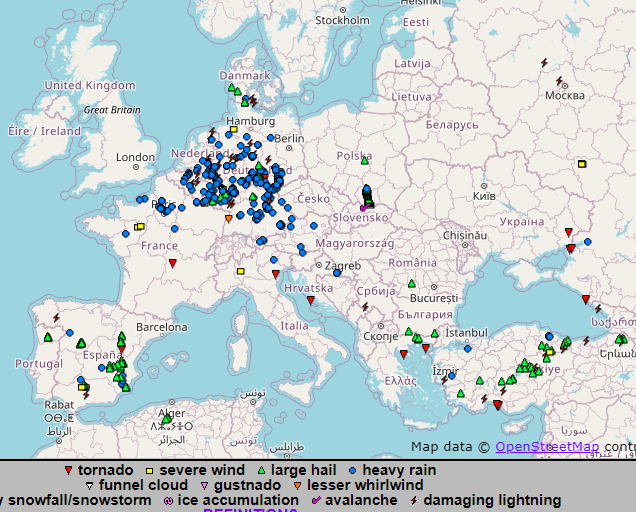This screenshot has height=512, width=636.
Task: Click the green large hail marker near Alger
Action: pos(167,418)
